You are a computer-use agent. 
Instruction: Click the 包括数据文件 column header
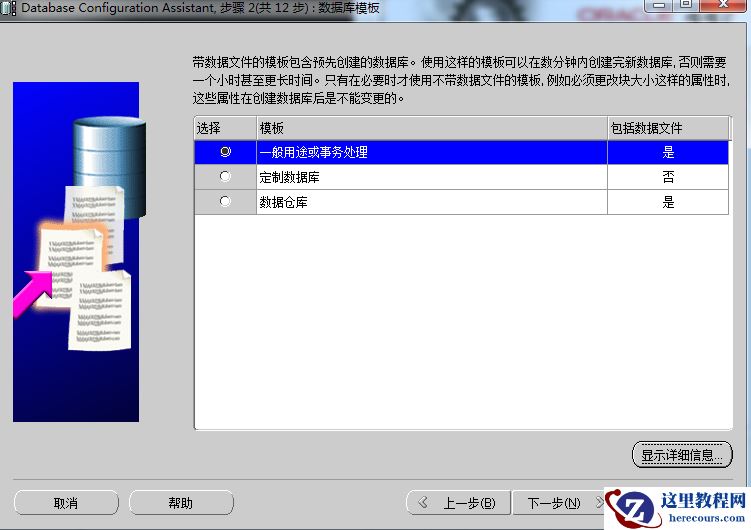(668, 128)
